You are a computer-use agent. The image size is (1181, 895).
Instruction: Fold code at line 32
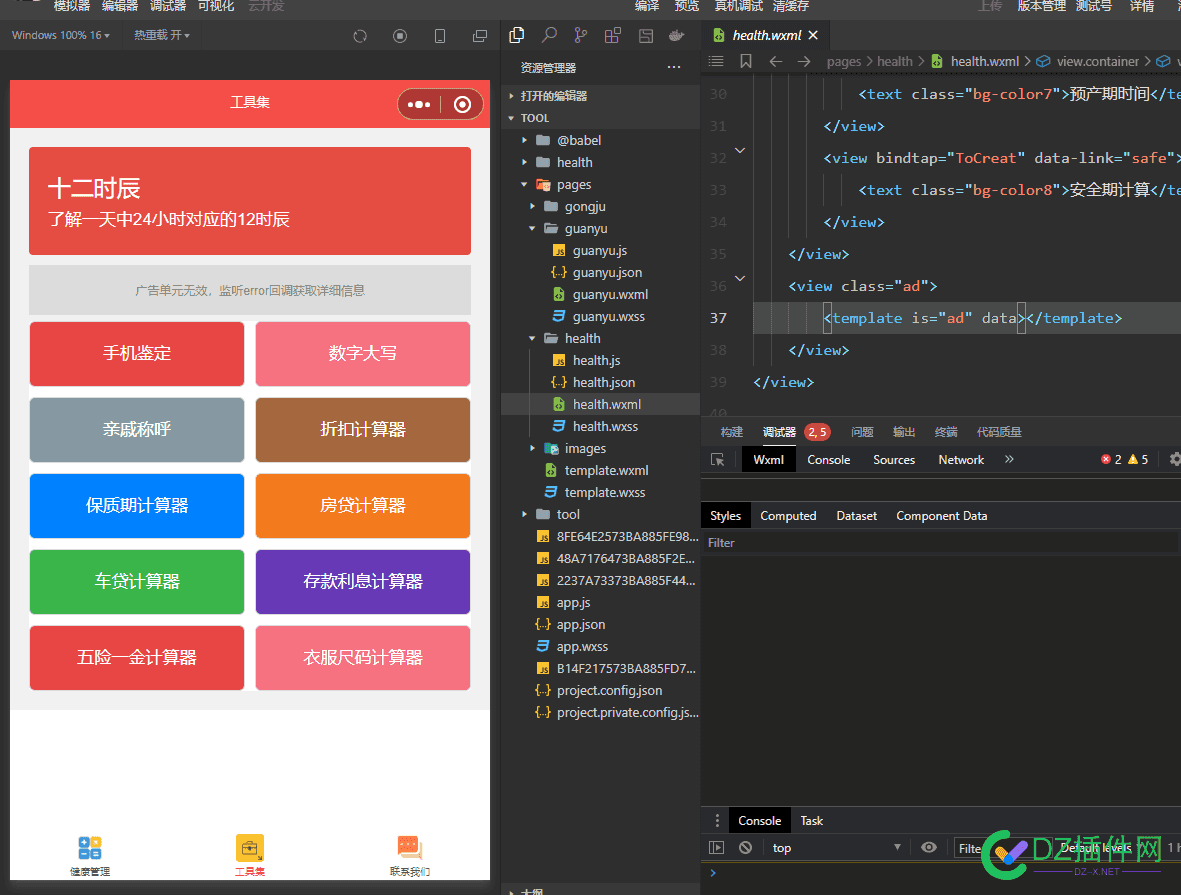coord(740,151)
